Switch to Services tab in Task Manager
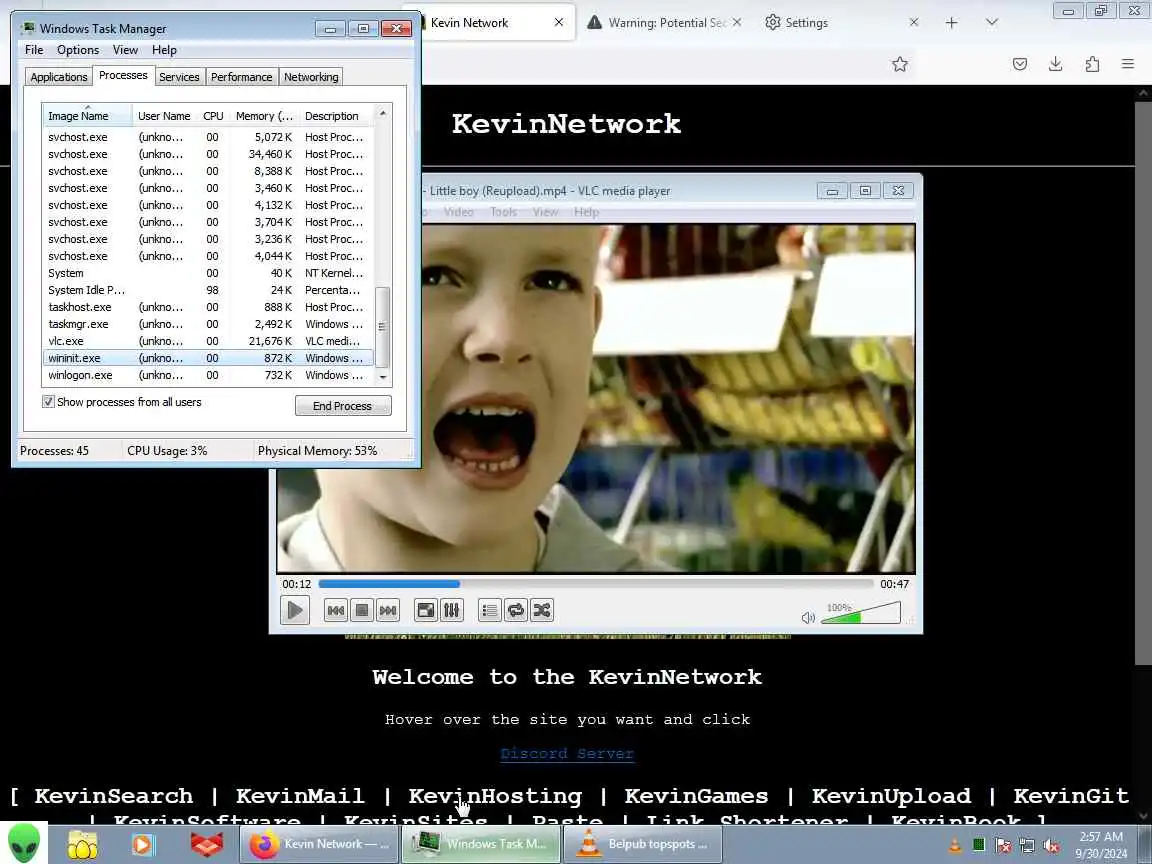1152x864 pixels. (179, 77)
